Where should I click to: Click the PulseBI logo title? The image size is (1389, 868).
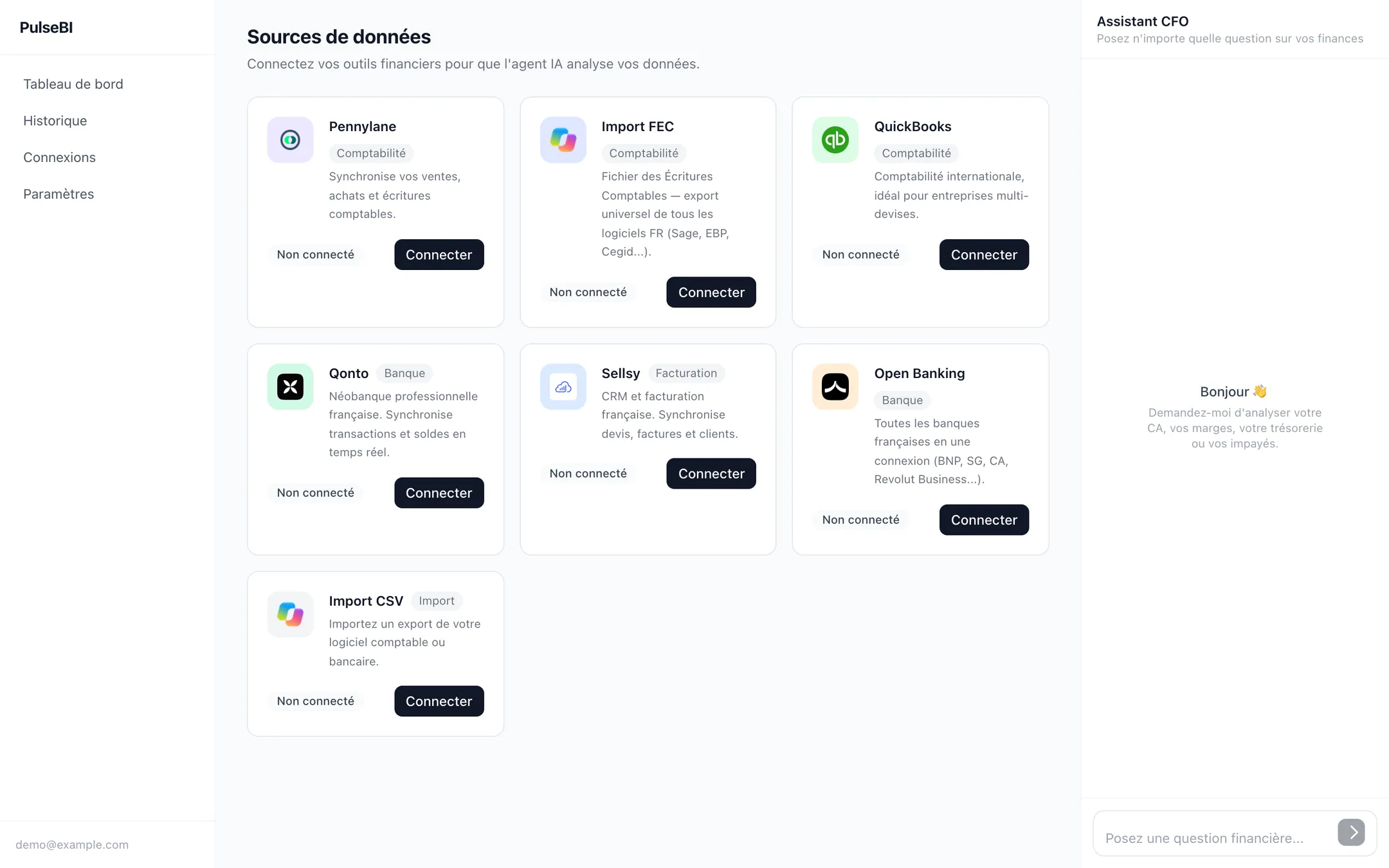pyautogui.click(x=46, y=28)
